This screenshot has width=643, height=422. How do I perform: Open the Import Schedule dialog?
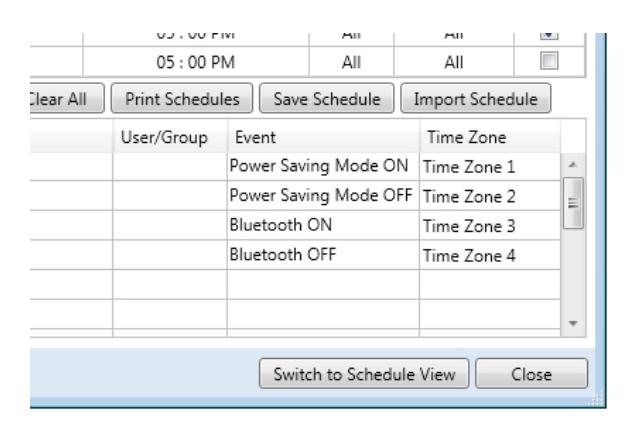tap(476, 98)
